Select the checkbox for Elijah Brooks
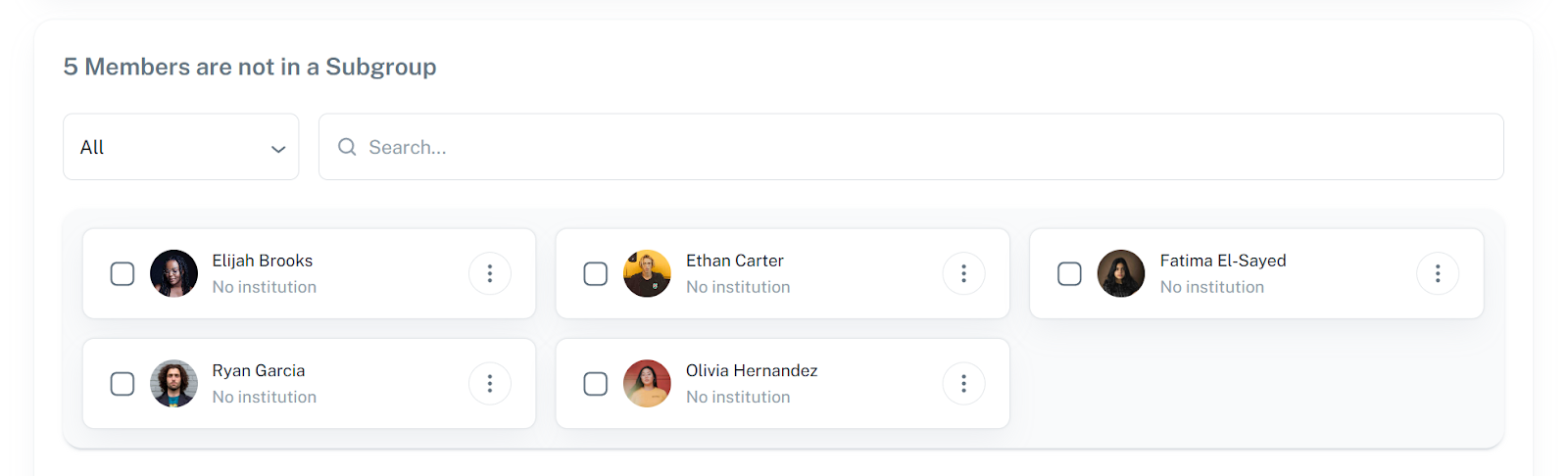The image size is (1568, 476). pyautogui.click(x=122, y=274)
